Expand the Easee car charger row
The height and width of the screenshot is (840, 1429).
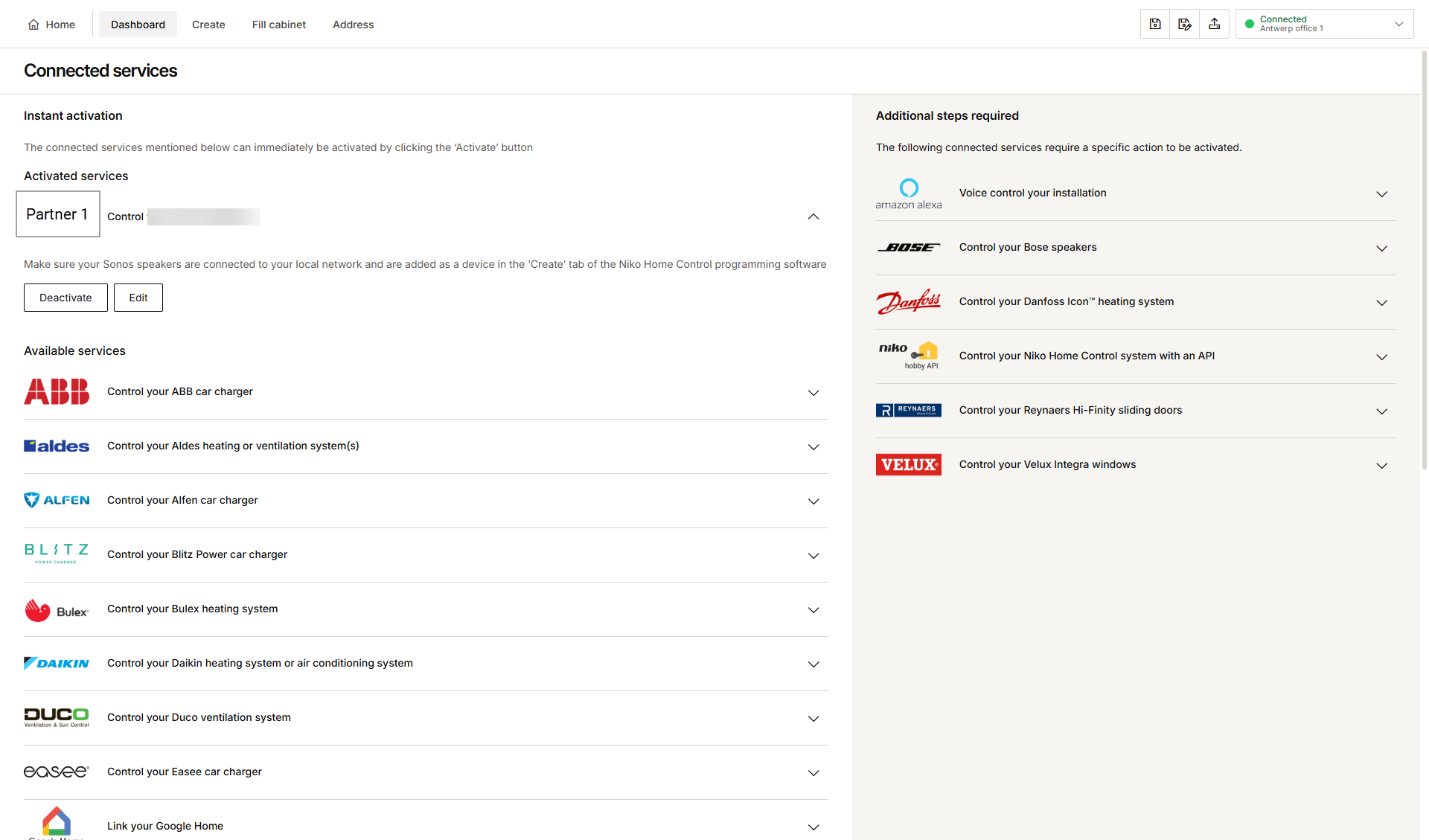tap(813, 773)
